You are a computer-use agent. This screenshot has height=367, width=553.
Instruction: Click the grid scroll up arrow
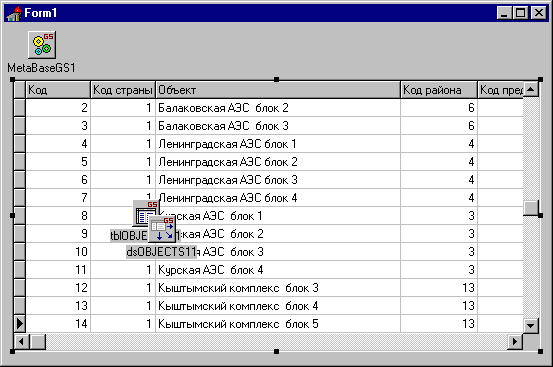(x=531, y=89)
